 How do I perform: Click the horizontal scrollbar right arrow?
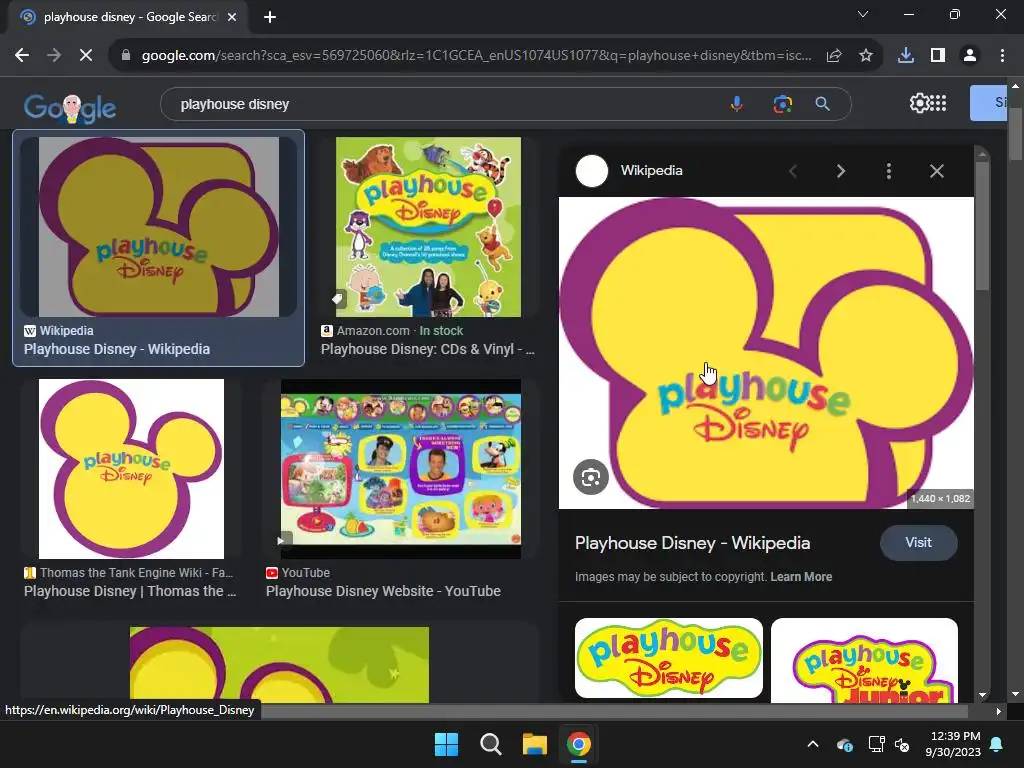click(999, 711)
